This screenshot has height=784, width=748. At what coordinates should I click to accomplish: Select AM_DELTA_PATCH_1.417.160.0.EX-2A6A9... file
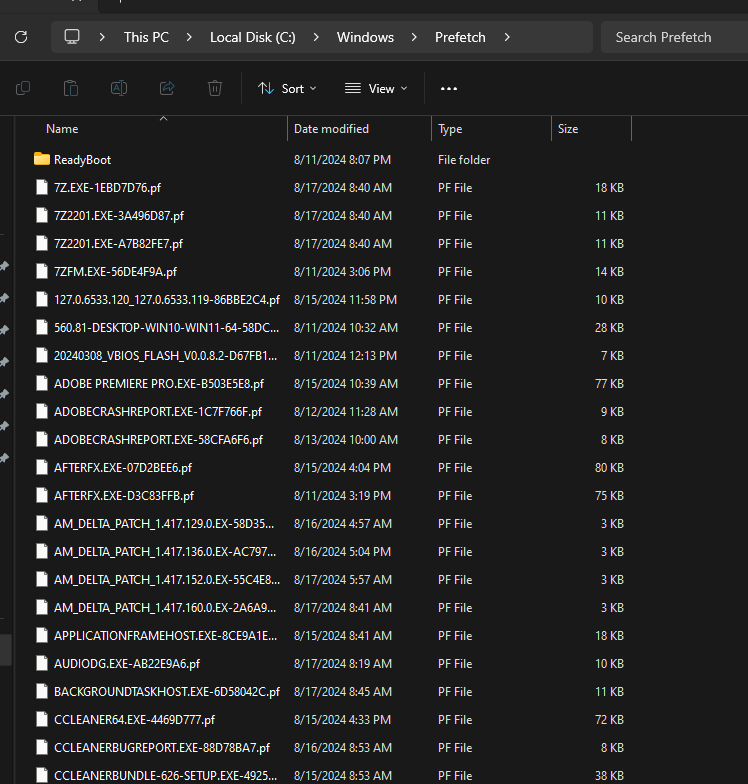(165, 608)
